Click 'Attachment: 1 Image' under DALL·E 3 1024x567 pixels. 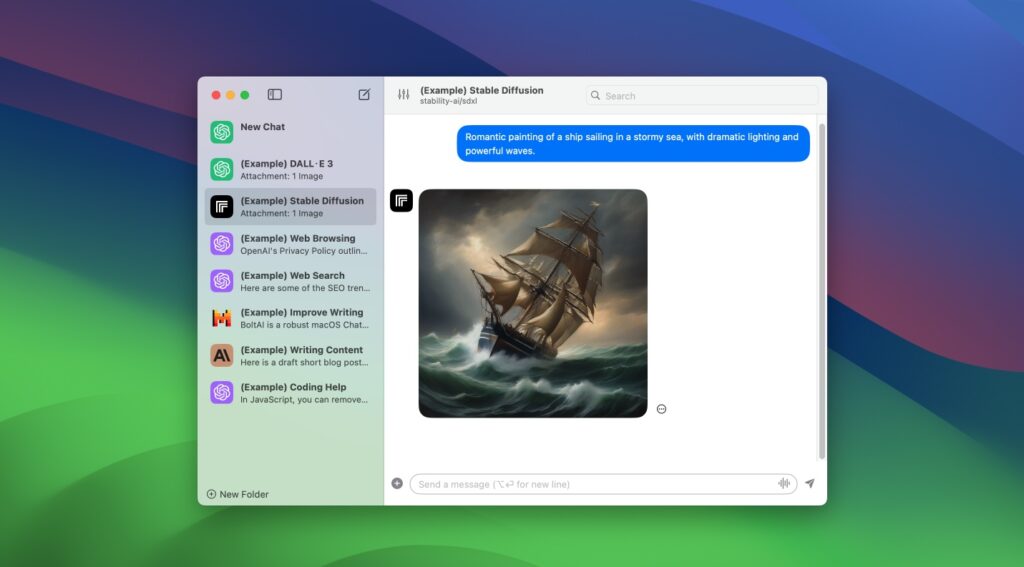pos(281,176)
